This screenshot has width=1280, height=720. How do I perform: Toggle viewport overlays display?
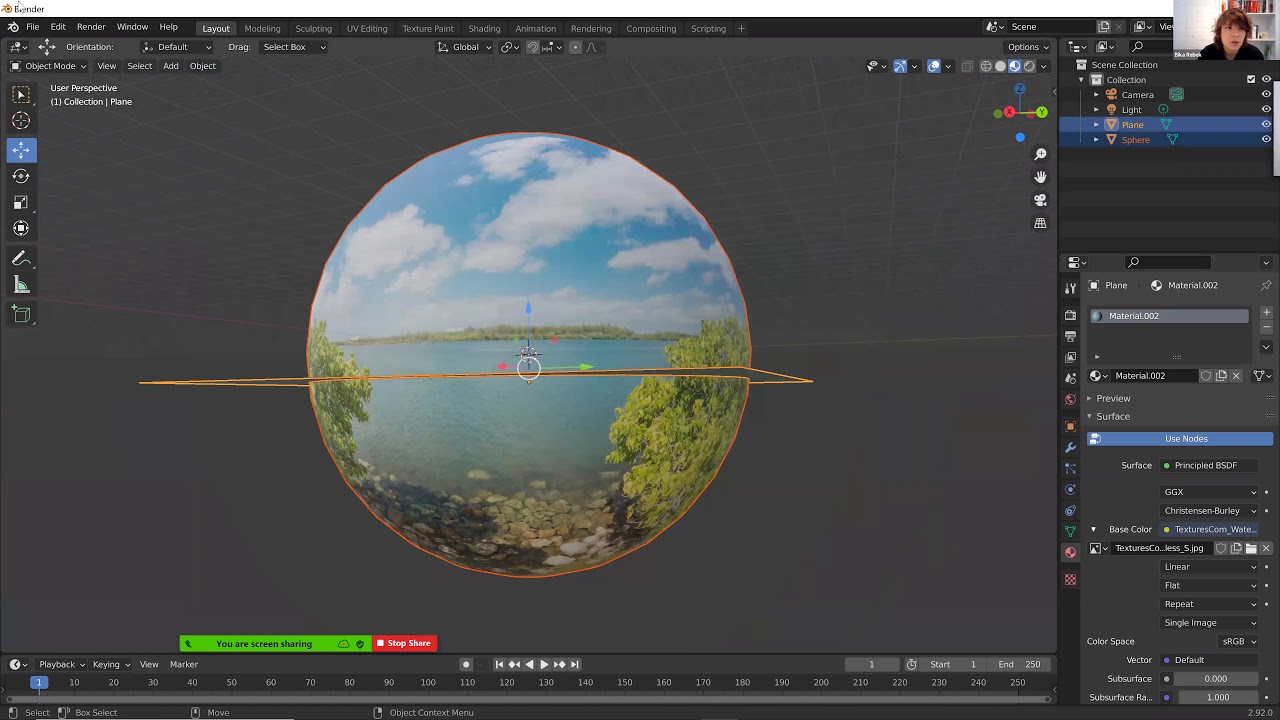click(934, 66)
